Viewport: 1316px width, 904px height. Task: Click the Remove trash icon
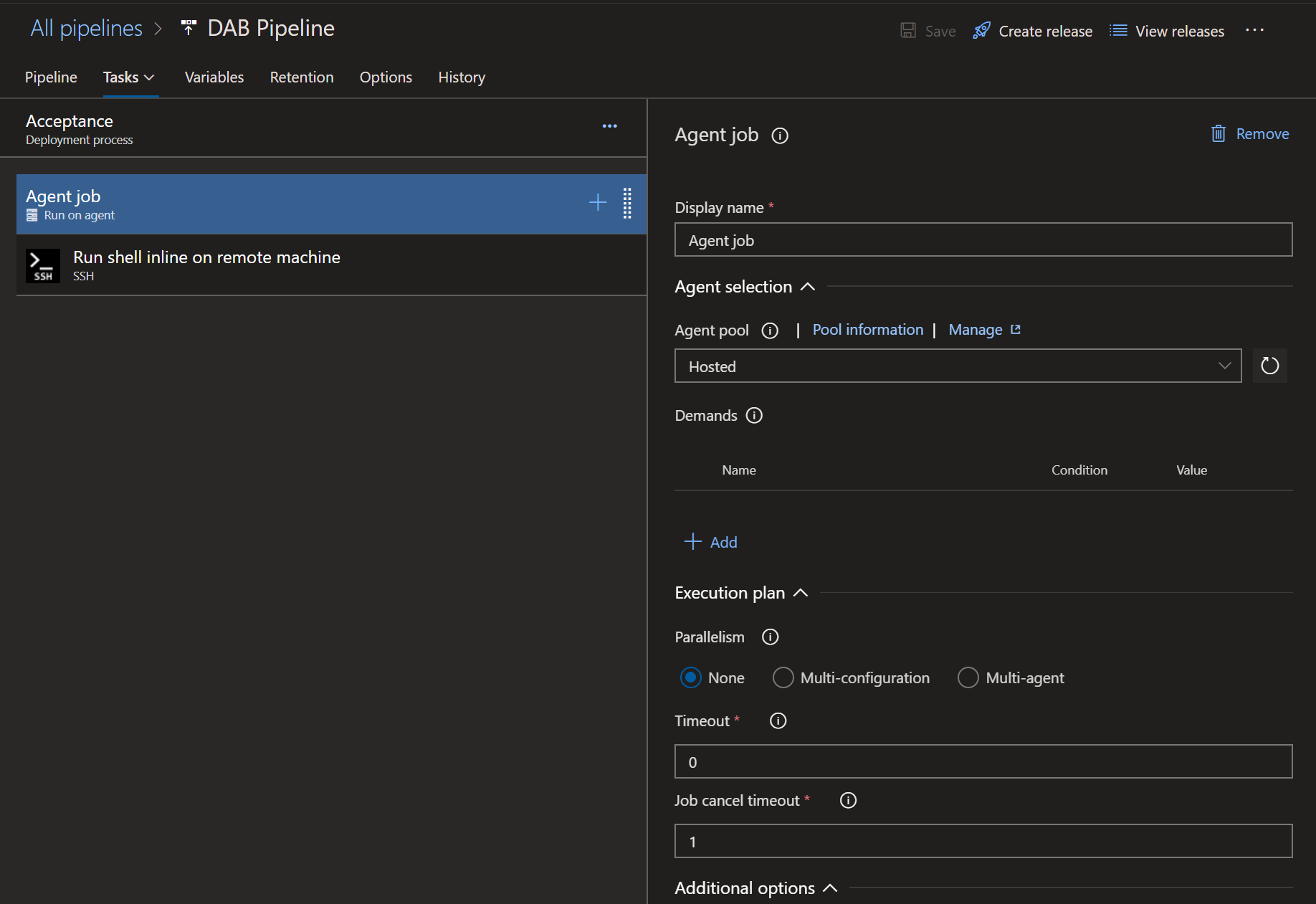(1219, 134)
